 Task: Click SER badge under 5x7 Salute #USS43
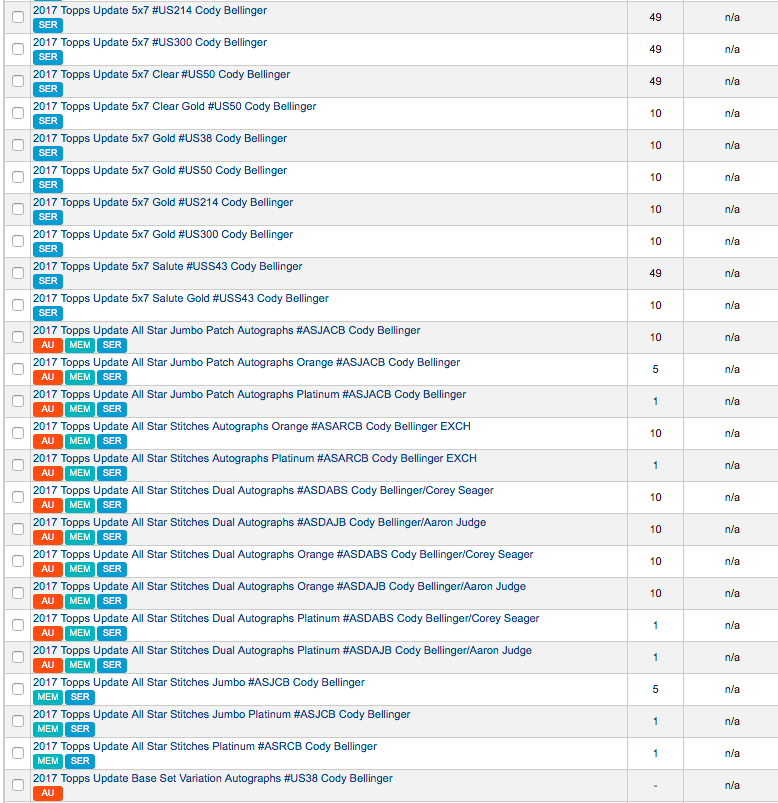pos(48,281)
